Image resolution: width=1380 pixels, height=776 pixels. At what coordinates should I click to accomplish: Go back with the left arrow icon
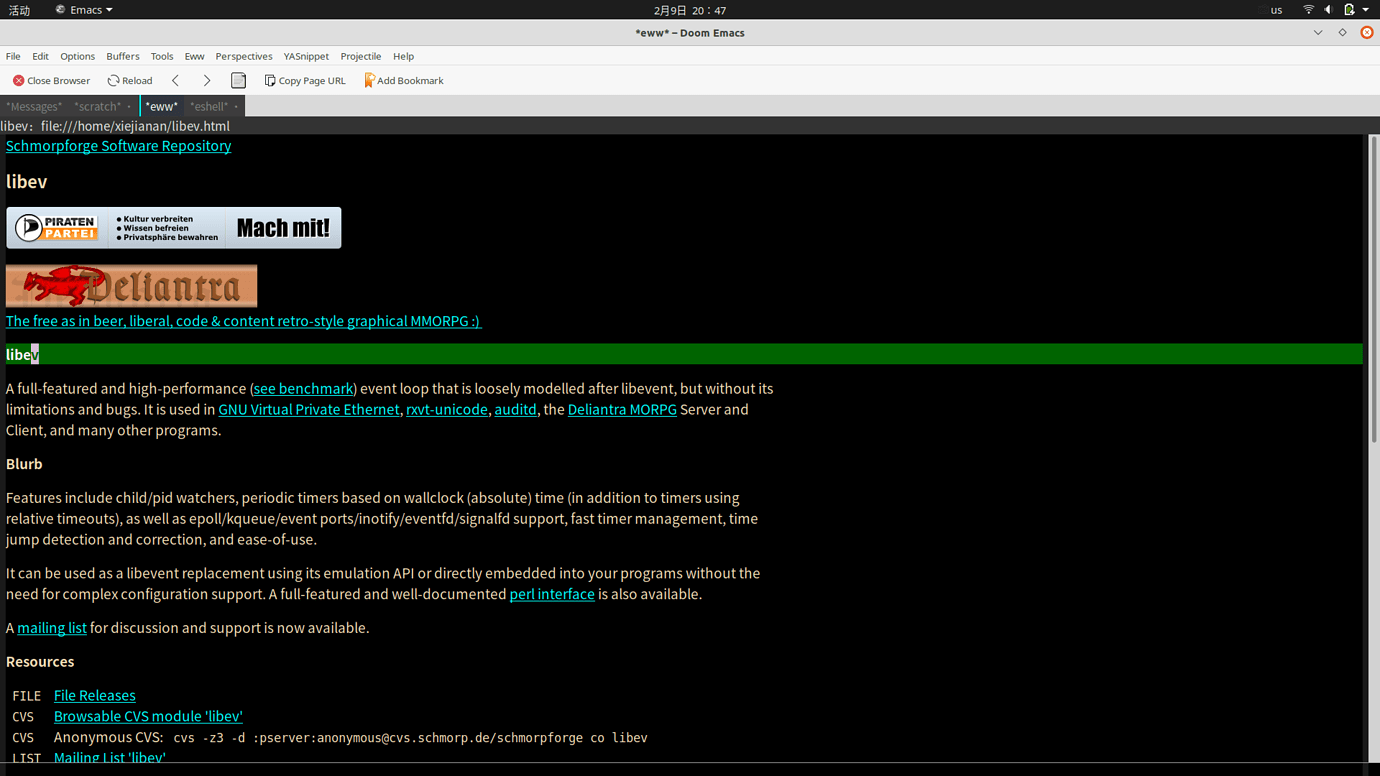175,81
